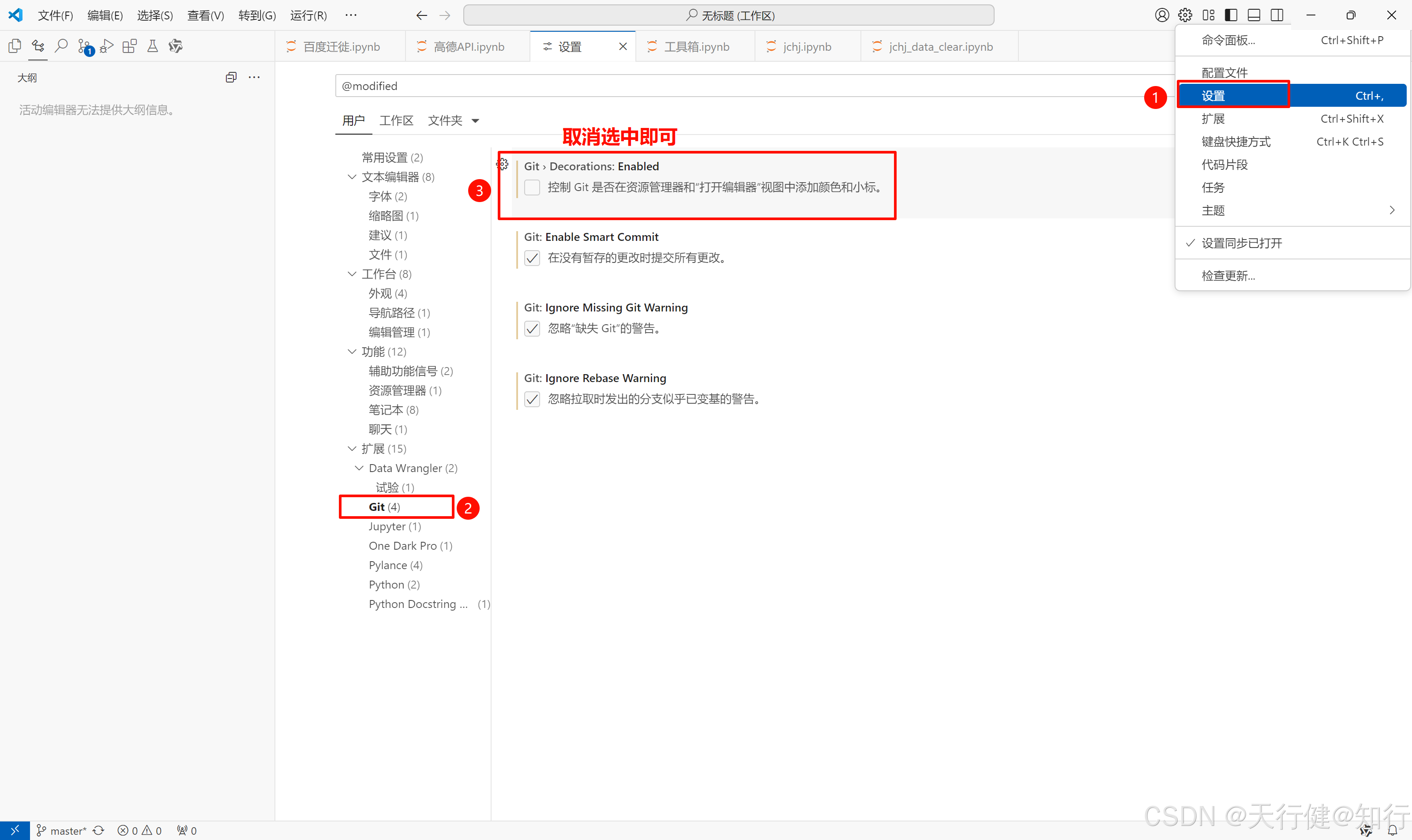Open the 文件夹 dropdown arrow
The height and width of the screenshot is (840, 1412).
click(x=476, y=120)
